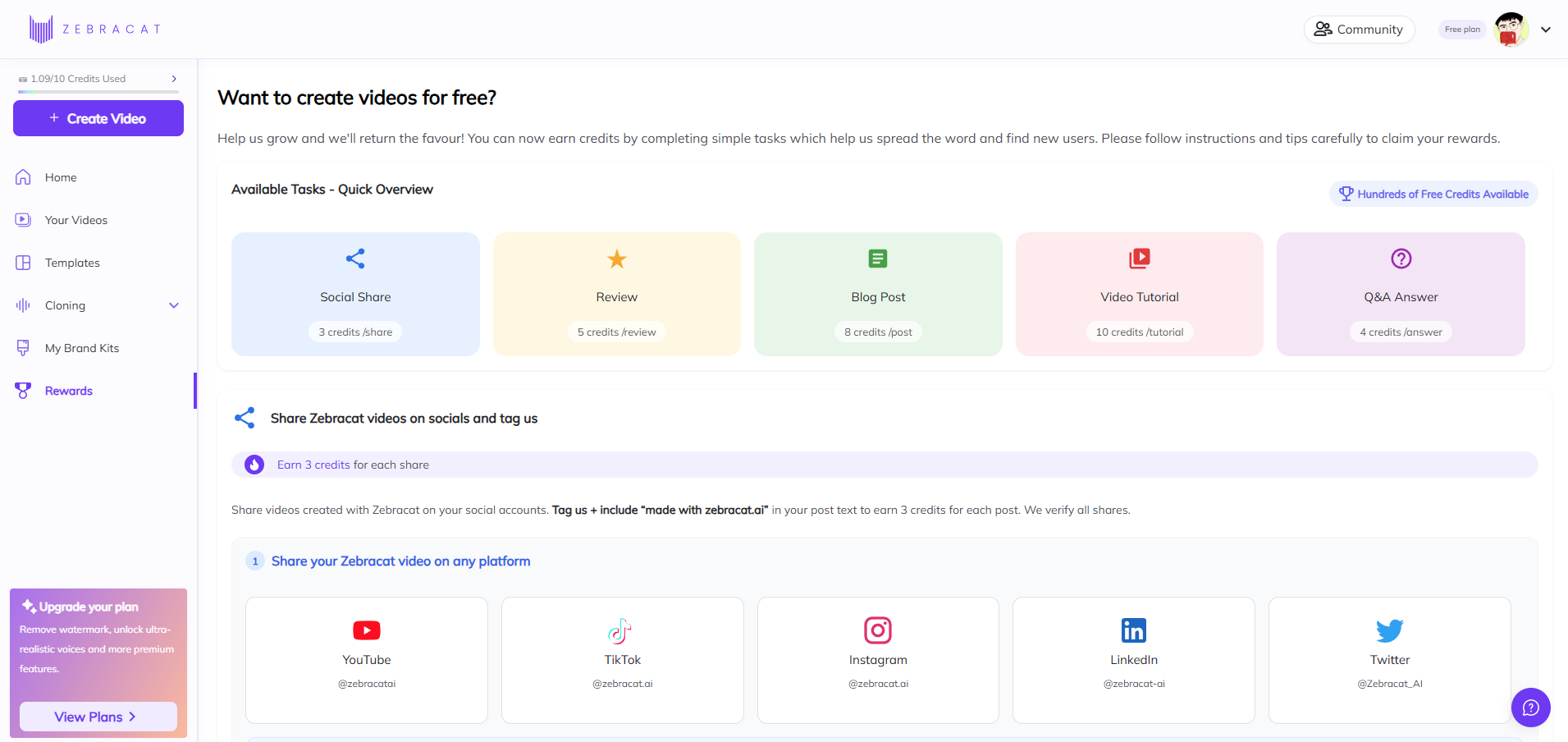Screen dimensions: 1568x742
Task: Open the LinkedIn @zebracat-ai card
Action: pyautogui.click(x=1134, y=660)
